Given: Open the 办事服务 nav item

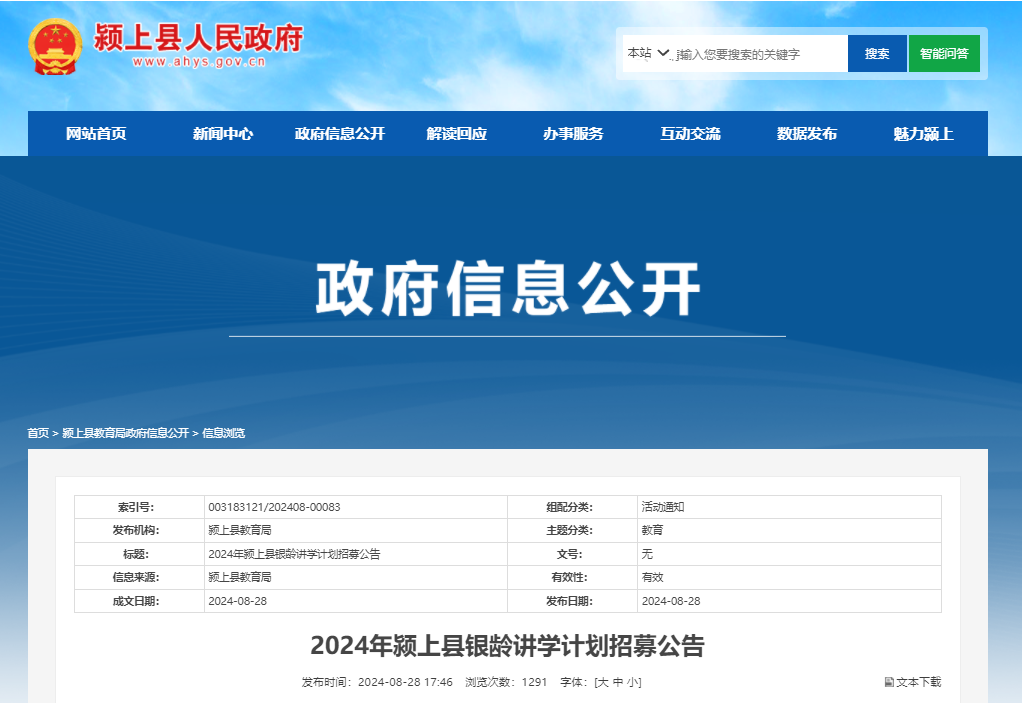Looking at the screenshot, I should pyautogui.click(x=574, y=134).
